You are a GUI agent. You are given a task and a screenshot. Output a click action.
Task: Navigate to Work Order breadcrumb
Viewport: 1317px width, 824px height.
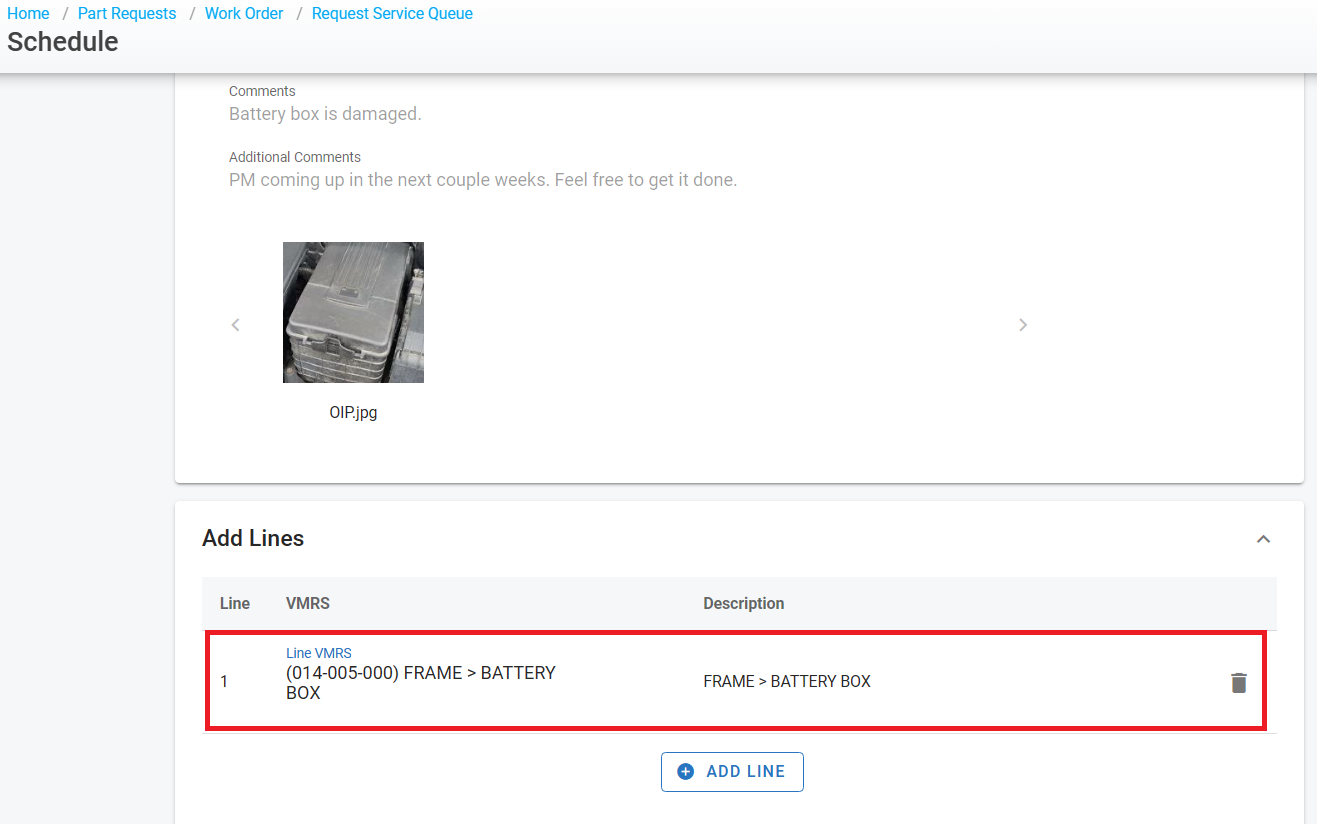(x=244, y=14)
